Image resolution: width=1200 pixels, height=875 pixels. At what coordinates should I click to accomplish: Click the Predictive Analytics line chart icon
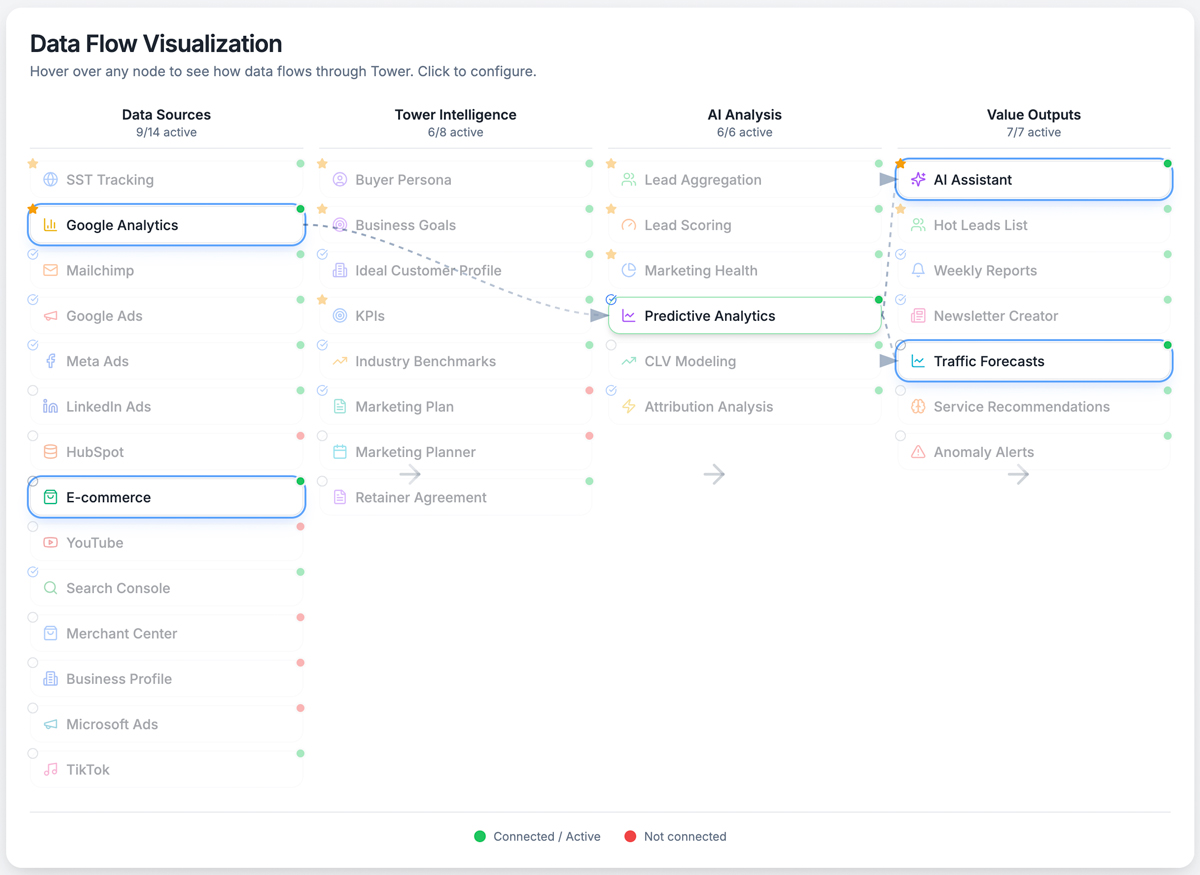click(x=628, y=316)
